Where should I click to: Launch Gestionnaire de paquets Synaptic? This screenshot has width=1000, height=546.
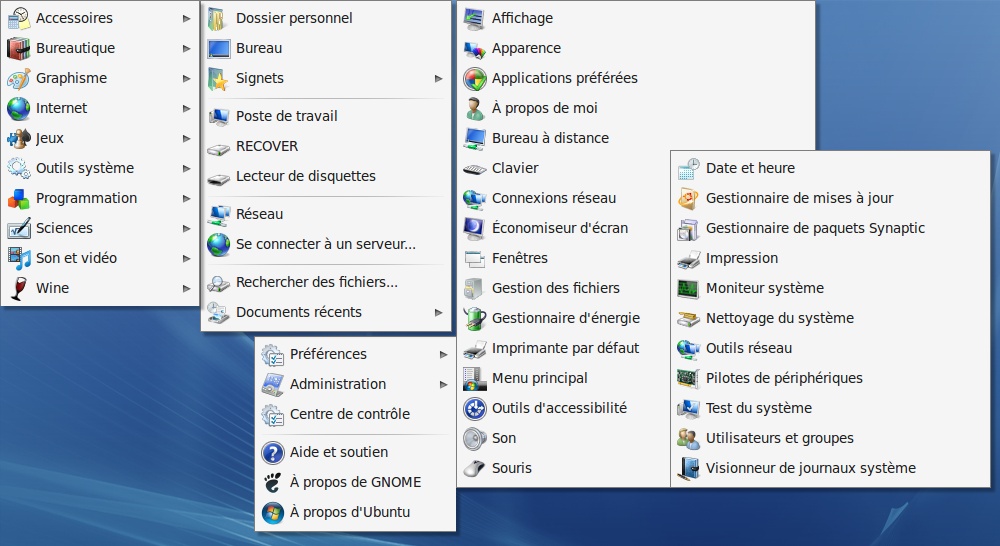coord(830,228)
